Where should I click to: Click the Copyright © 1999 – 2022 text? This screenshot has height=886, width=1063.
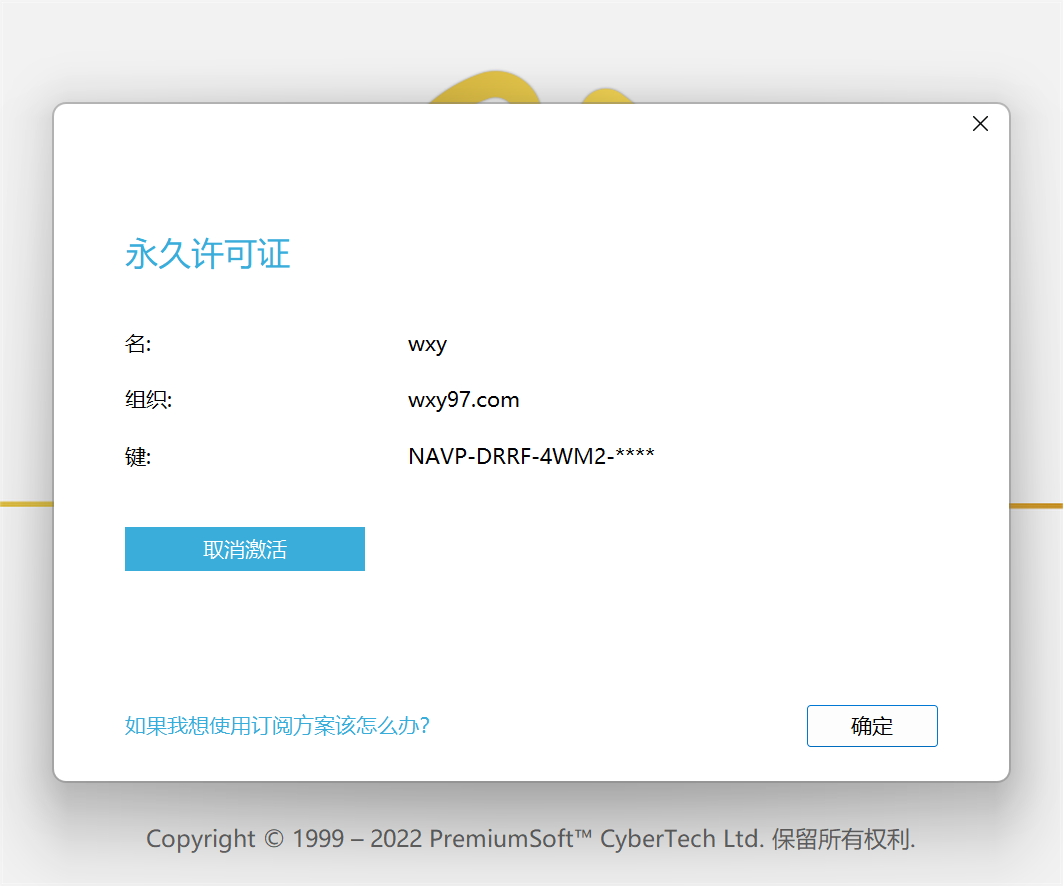pos(285,838)
